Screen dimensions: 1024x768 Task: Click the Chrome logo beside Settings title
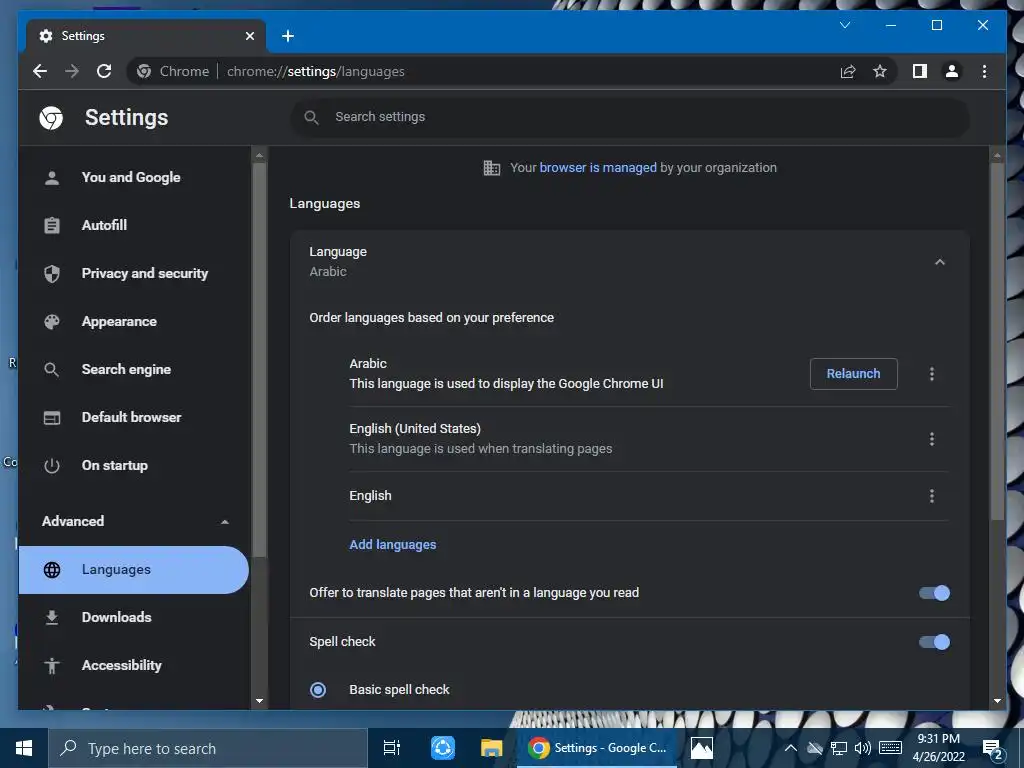tap(51, 118)
